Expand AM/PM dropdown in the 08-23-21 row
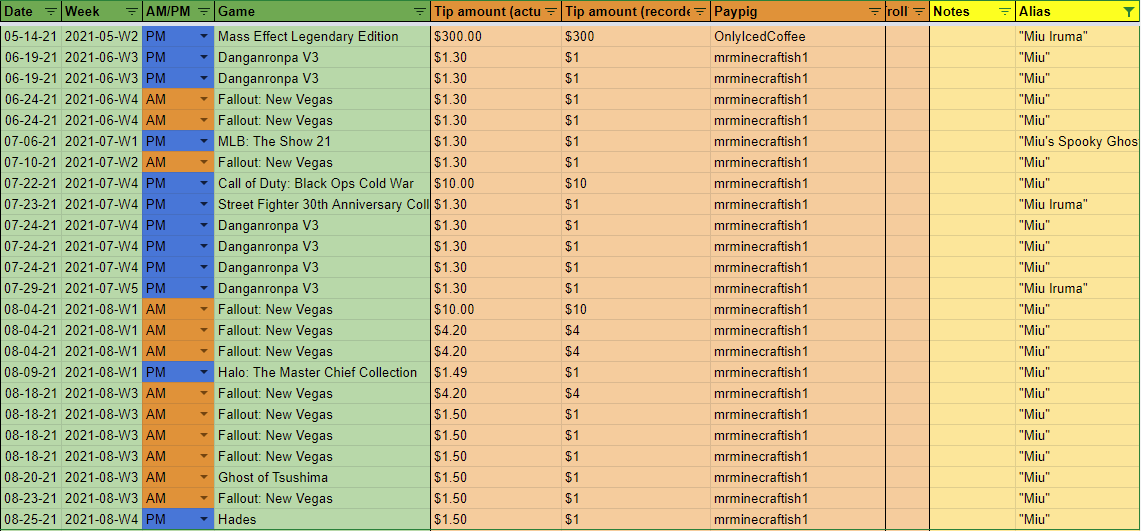1141x531 pixels. (x=203, y=498)
